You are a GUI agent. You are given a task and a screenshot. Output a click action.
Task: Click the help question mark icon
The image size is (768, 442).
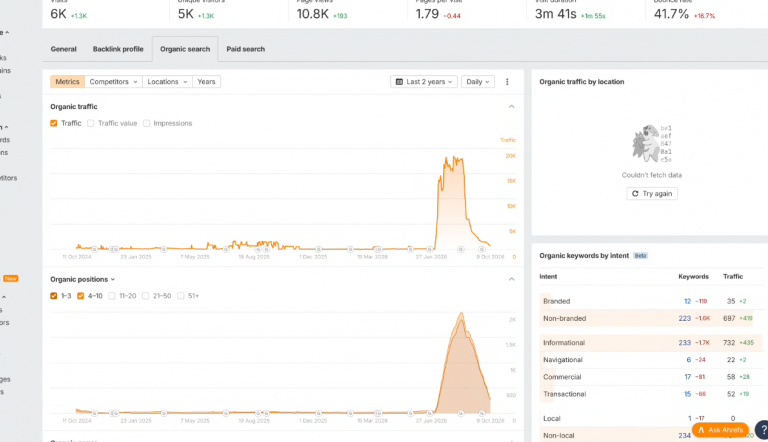(x=762, y=430)
